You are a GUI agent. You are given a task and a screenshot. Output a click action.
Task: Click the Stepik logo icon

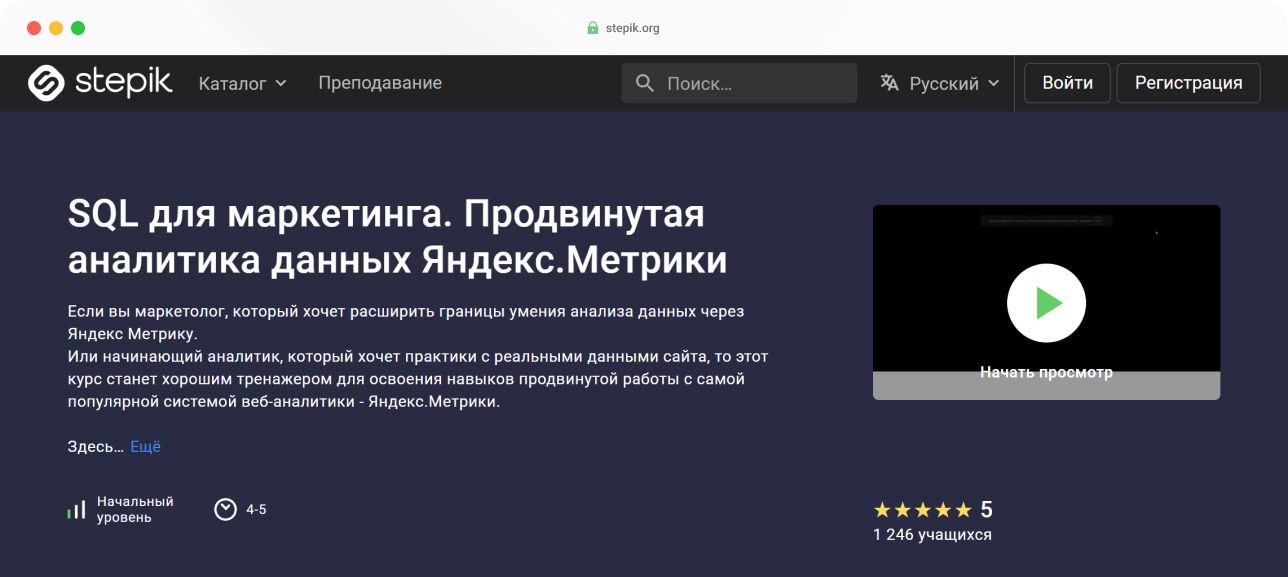46,83
